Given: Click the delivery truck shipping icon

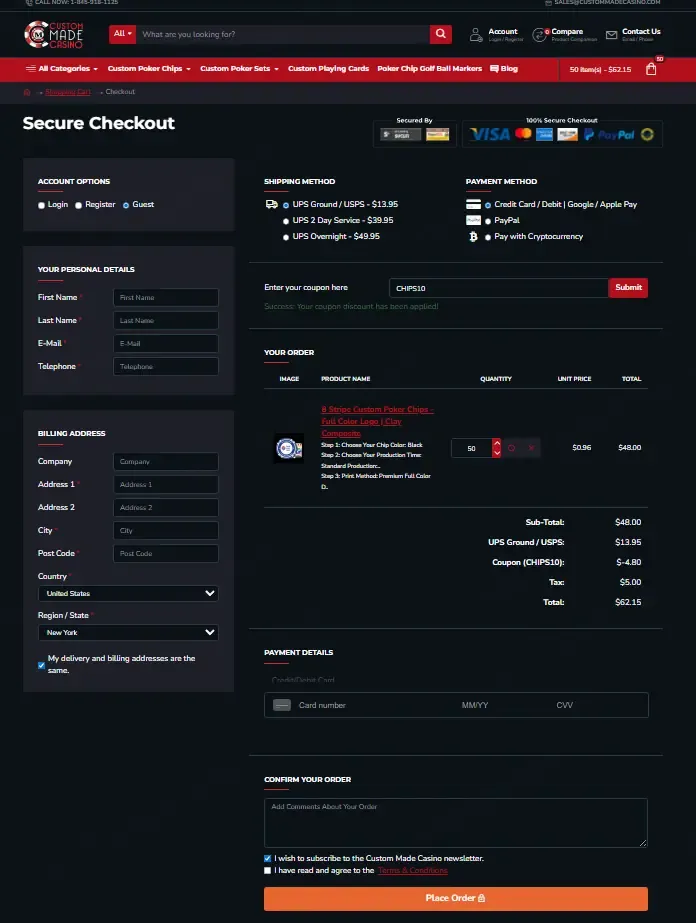Looking at the screenshot, I should point(271,204).
